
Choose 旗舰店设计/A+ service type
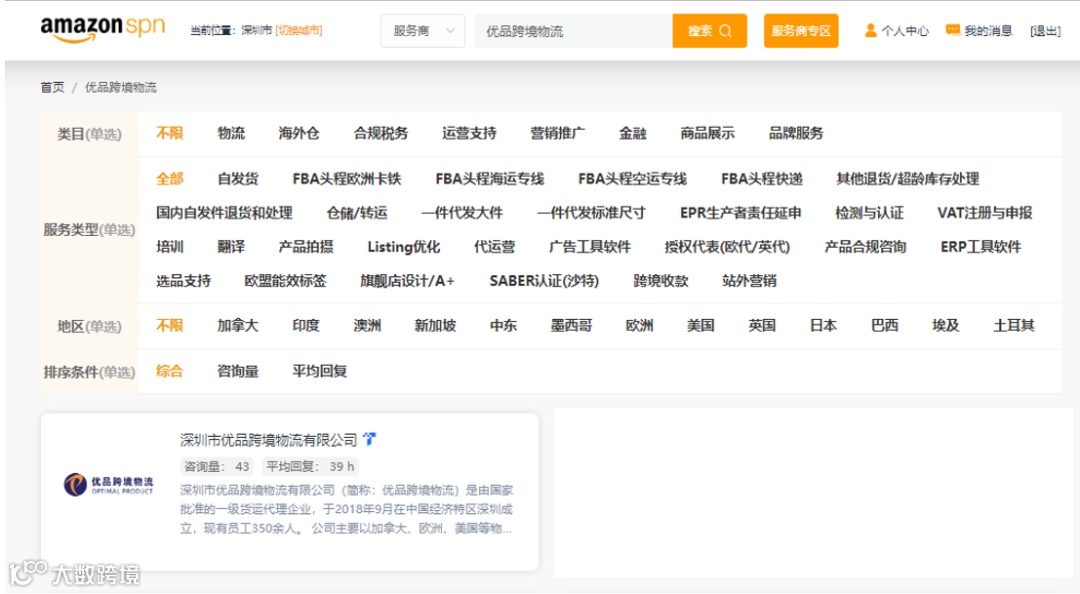(x=407, y=281)
